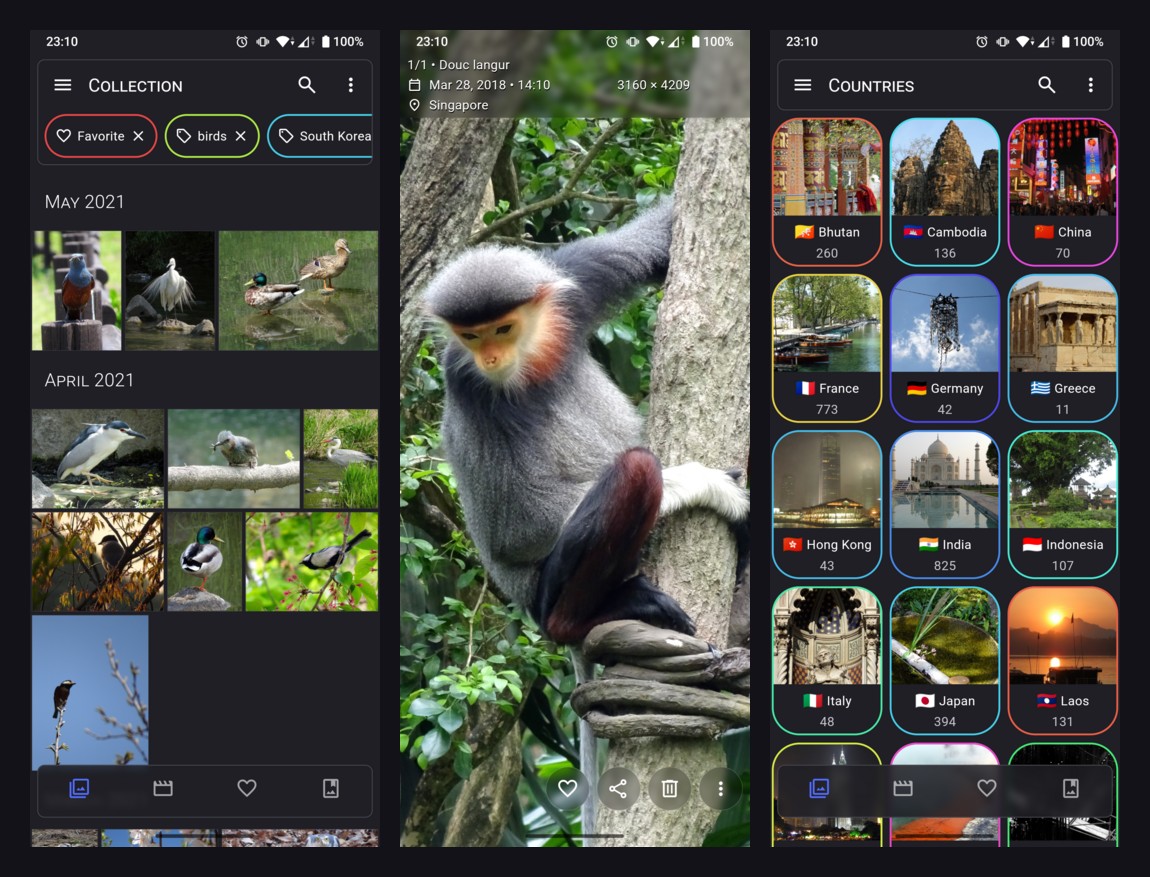Remove the birds filter chip
This screenshot has height=877, width=1150.
click(x=241, y=136)
